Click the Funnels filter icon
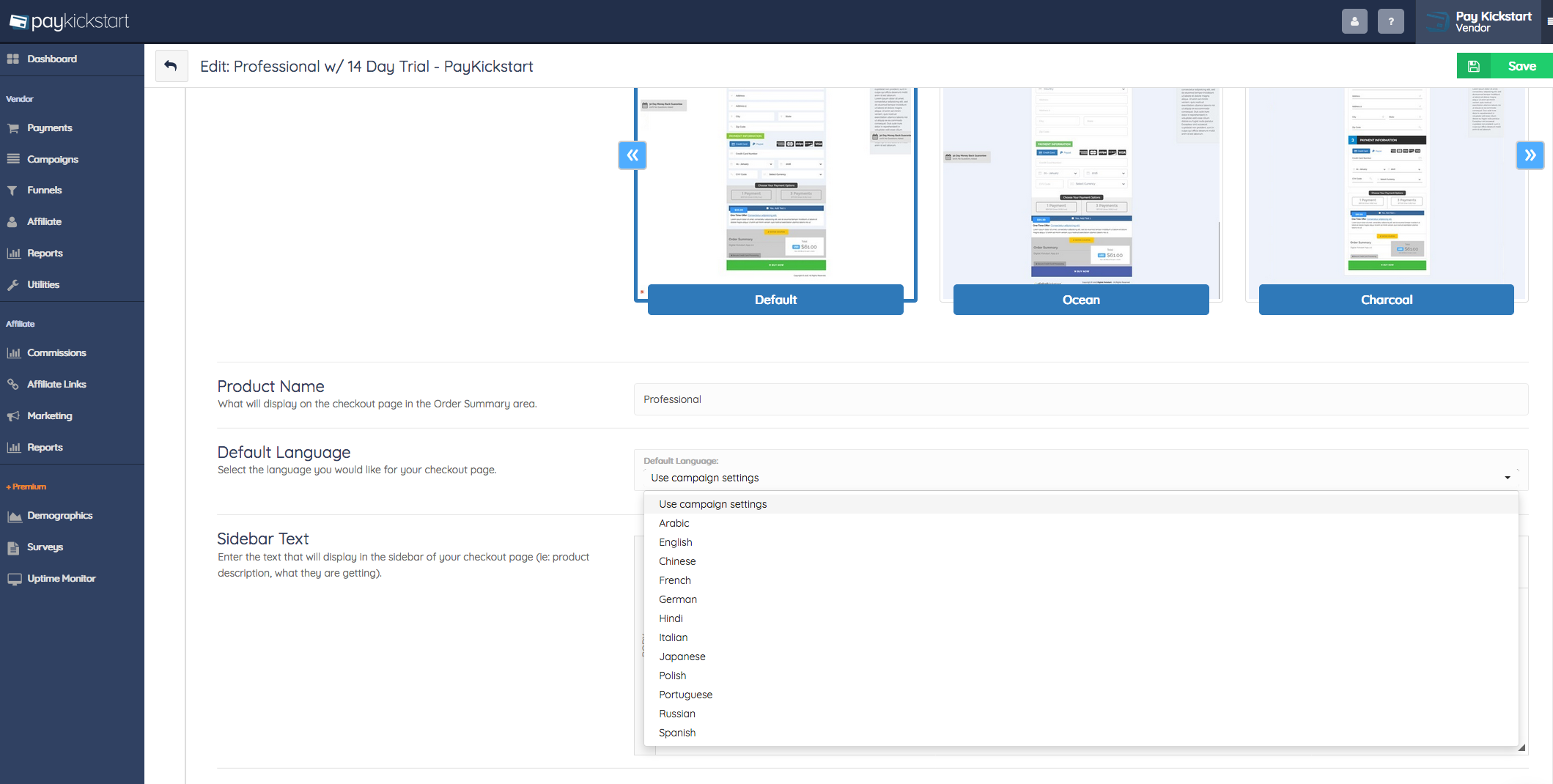The width and height of the screenshot is (1553, 784). pyautogui.click(x=13, y=191)
